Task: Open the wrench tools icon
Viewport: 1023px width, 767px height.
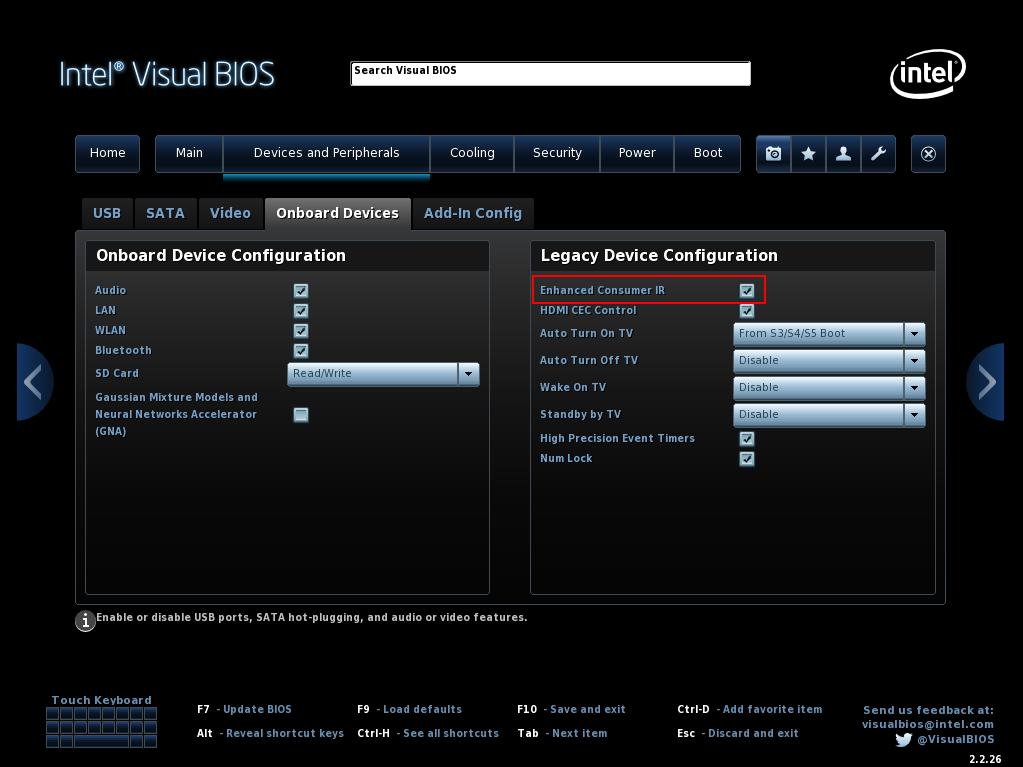Action: [x=878, y=154]
